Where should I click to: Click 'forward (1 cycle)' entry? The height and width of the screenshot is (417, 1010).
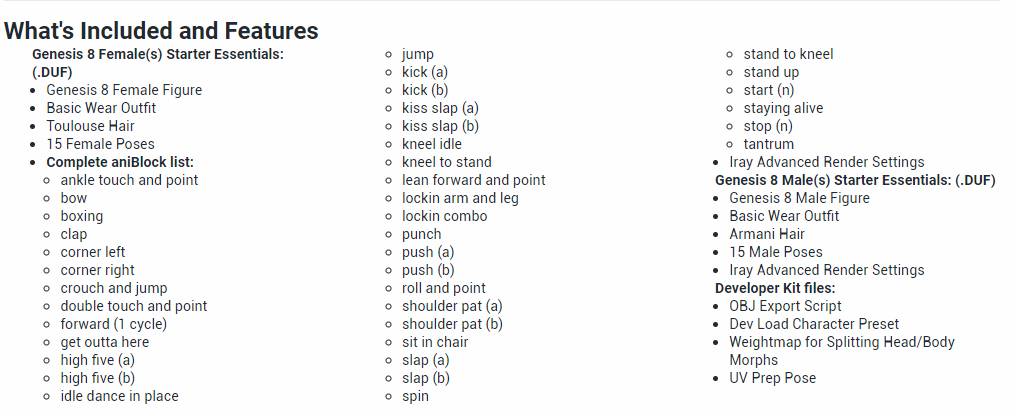coord(114,324)
